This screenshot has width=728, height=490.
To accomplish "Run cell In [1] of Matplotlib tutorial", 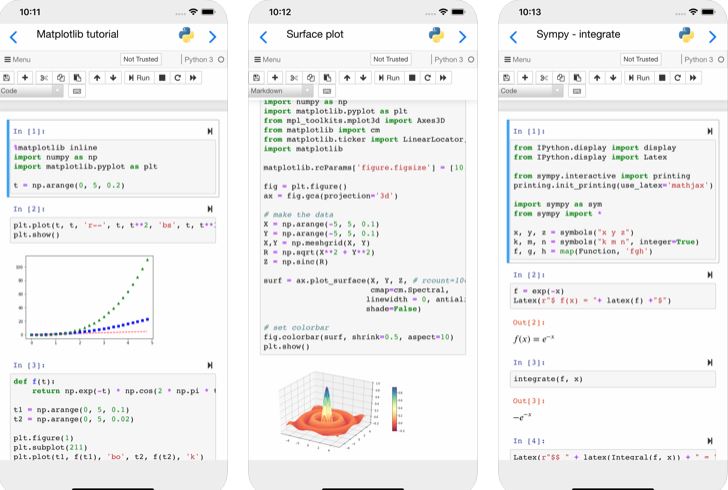I will (210, 131).
